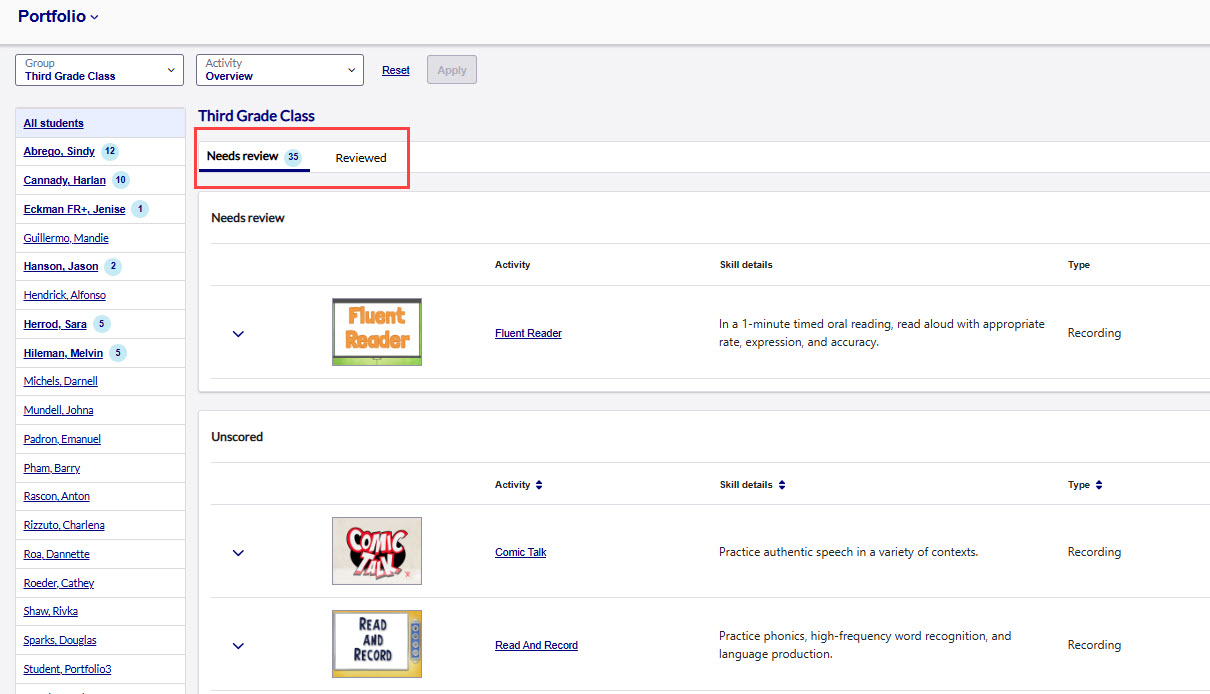This screenshot has height=694, width=1210.
Task: Open the Fluent Reader activity link
Action: point(528,333)
